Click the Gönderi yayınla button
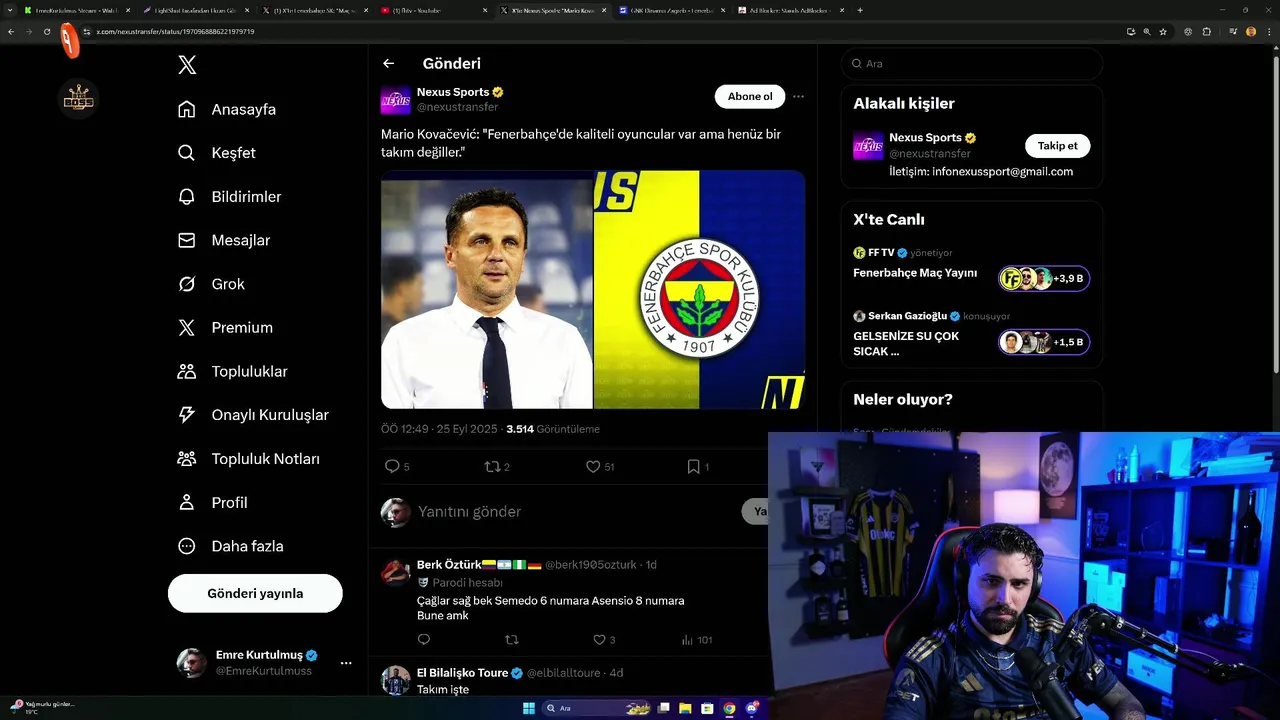This screenshot has height=720, width=1280. coord(255,593)
